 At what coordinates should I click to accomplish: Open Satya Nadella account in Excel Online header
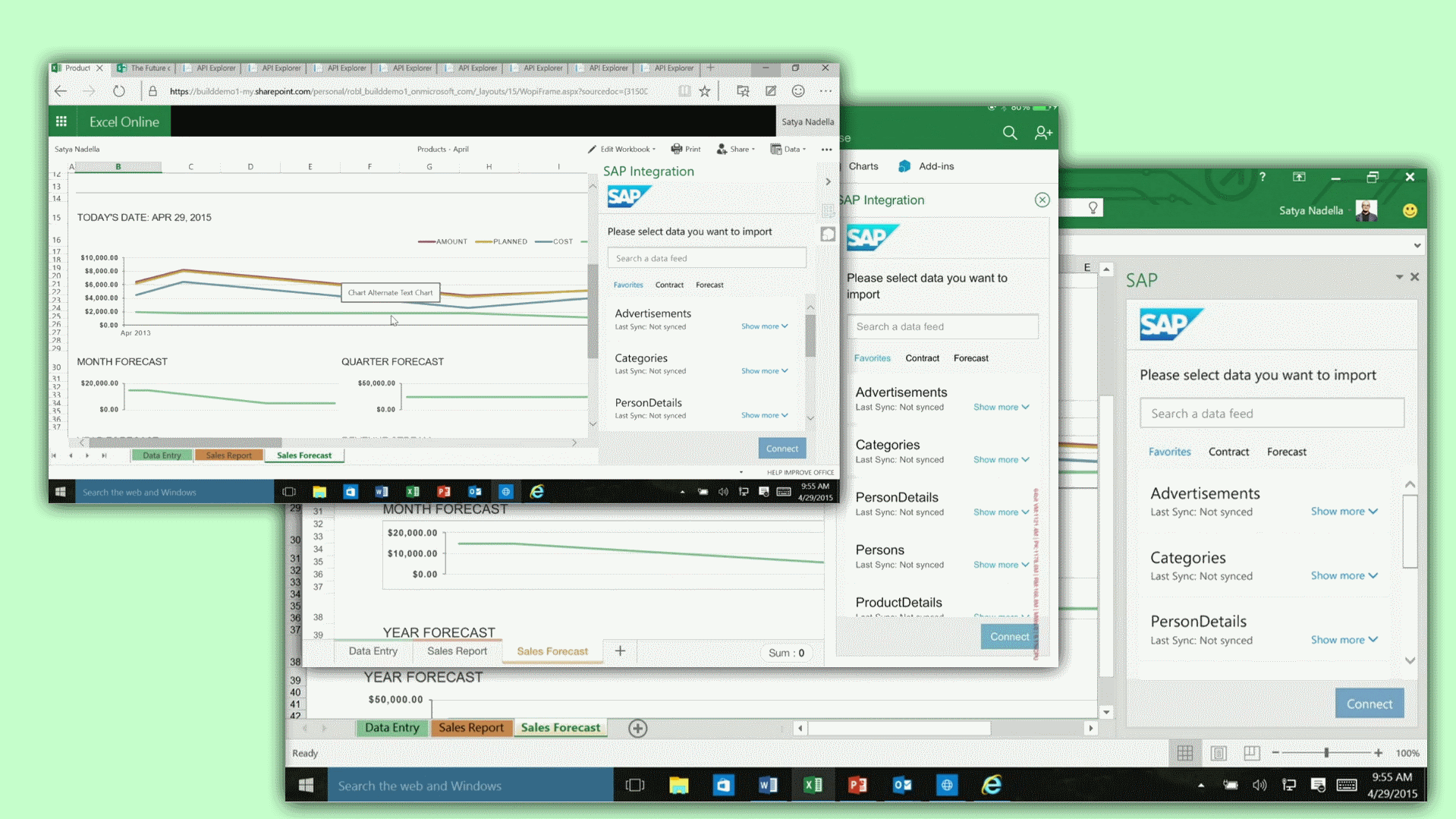(807, 121)
